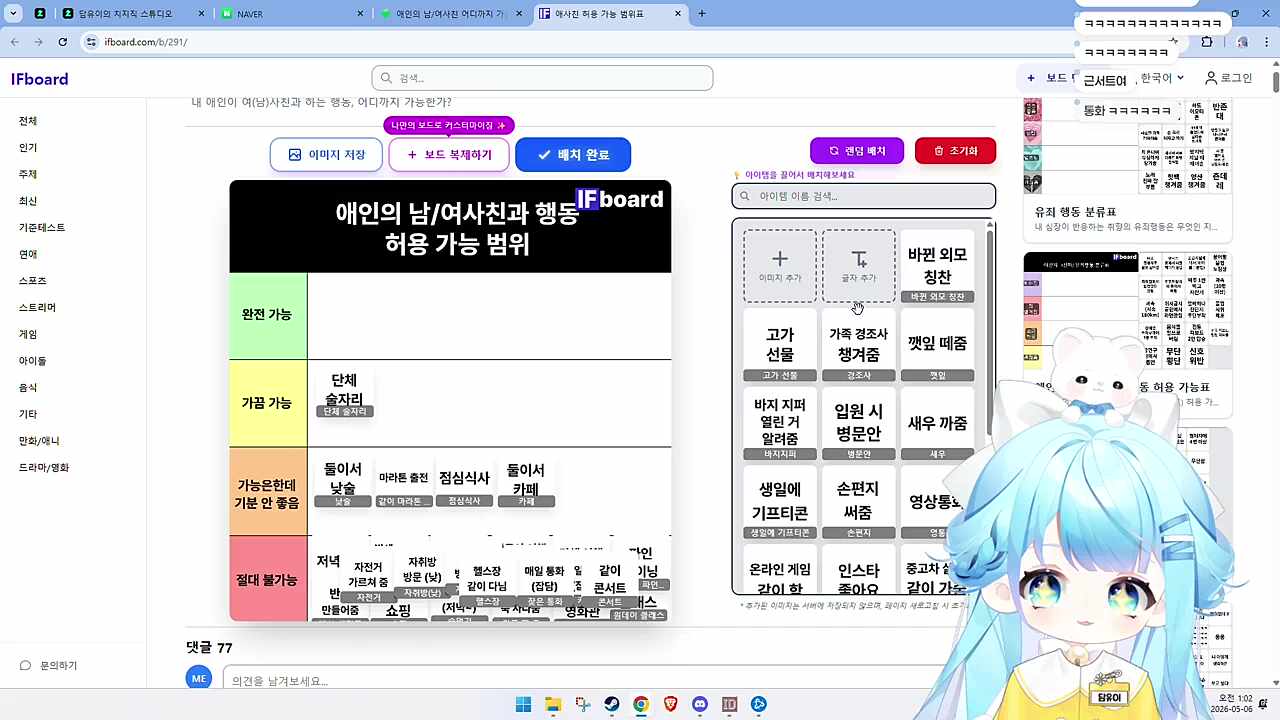This screenshot has width=1280, height=720.
Task: Click the blue 배치 완료 button
Action: 573,155
